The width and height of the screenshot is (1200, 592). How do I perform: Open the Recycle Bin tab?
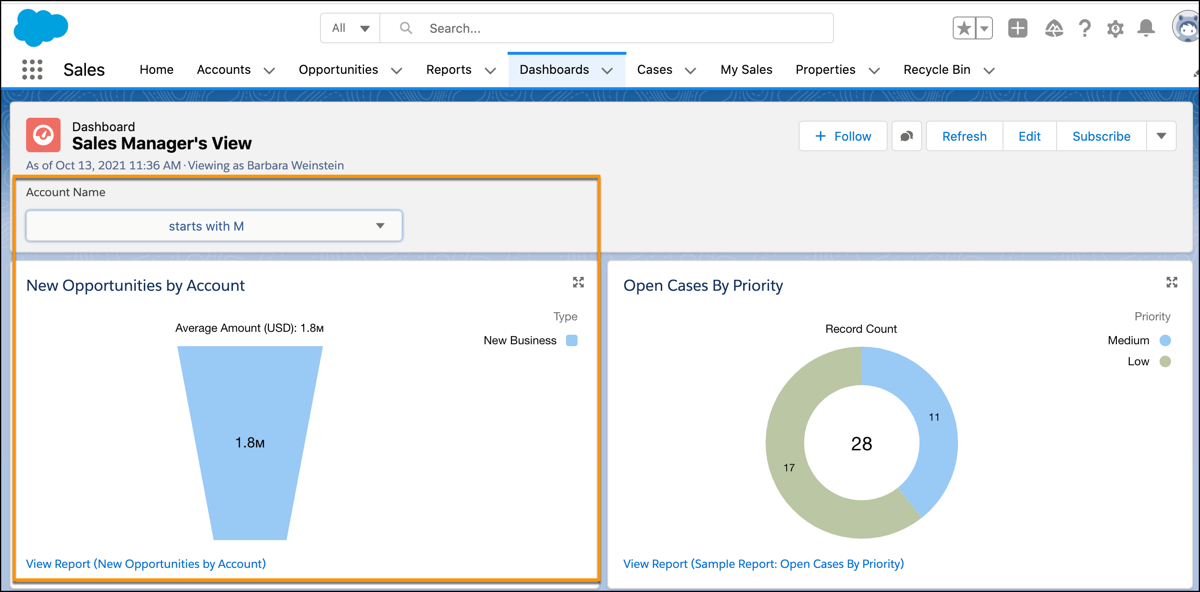pyautogui.click(x=937, y=70)
